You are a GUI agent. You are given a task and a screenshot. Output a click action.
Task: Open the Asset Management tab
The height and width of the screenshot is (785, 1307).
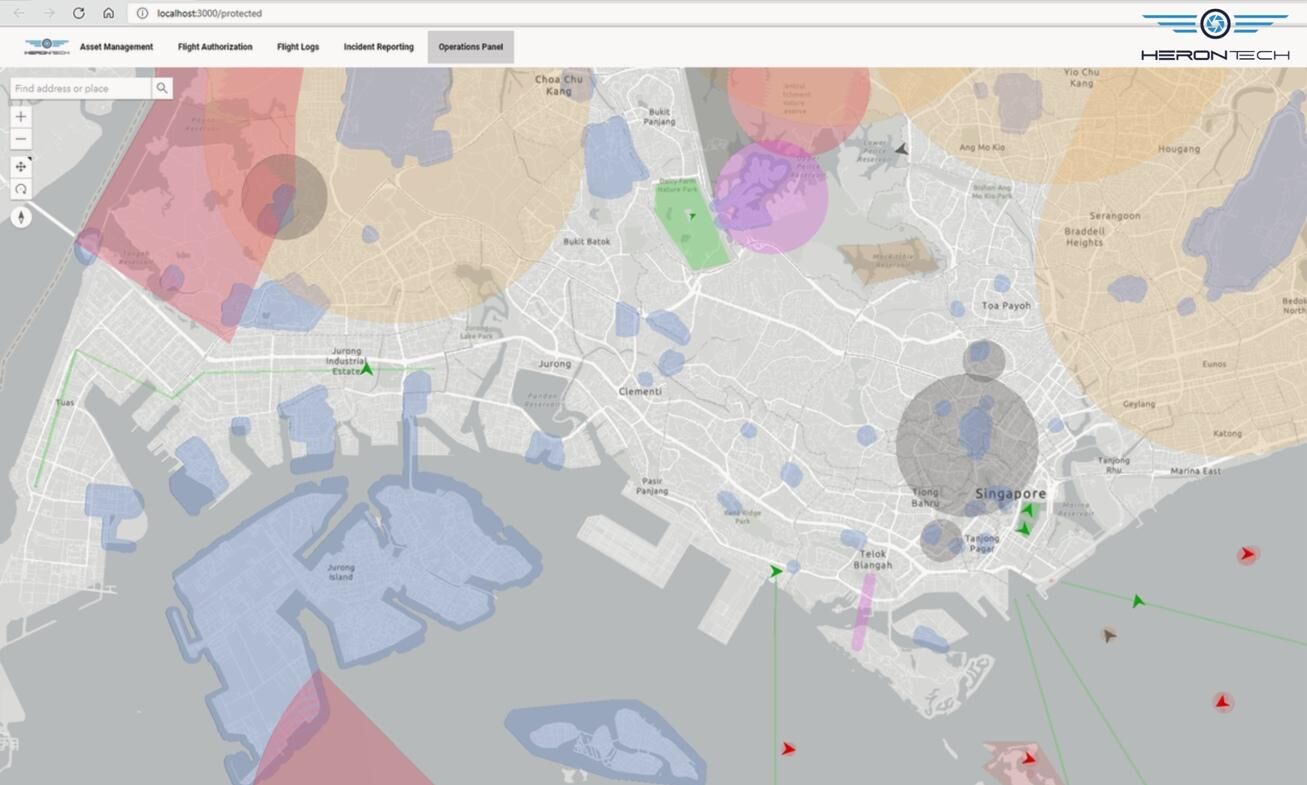click(117, 47)
